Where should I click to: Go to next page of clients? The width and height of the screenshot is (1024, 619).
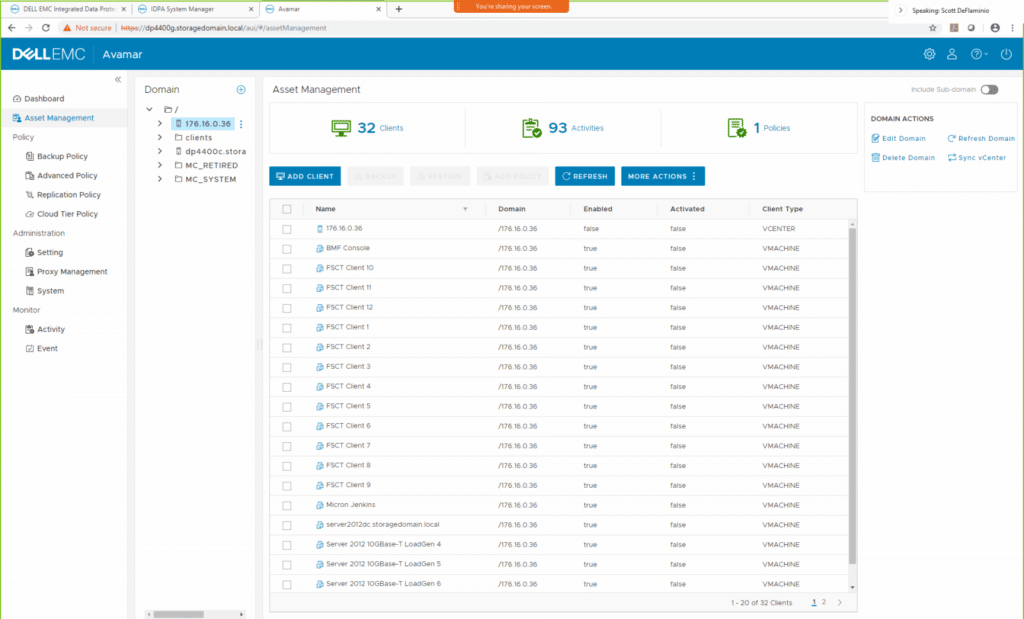click(840, 603)
